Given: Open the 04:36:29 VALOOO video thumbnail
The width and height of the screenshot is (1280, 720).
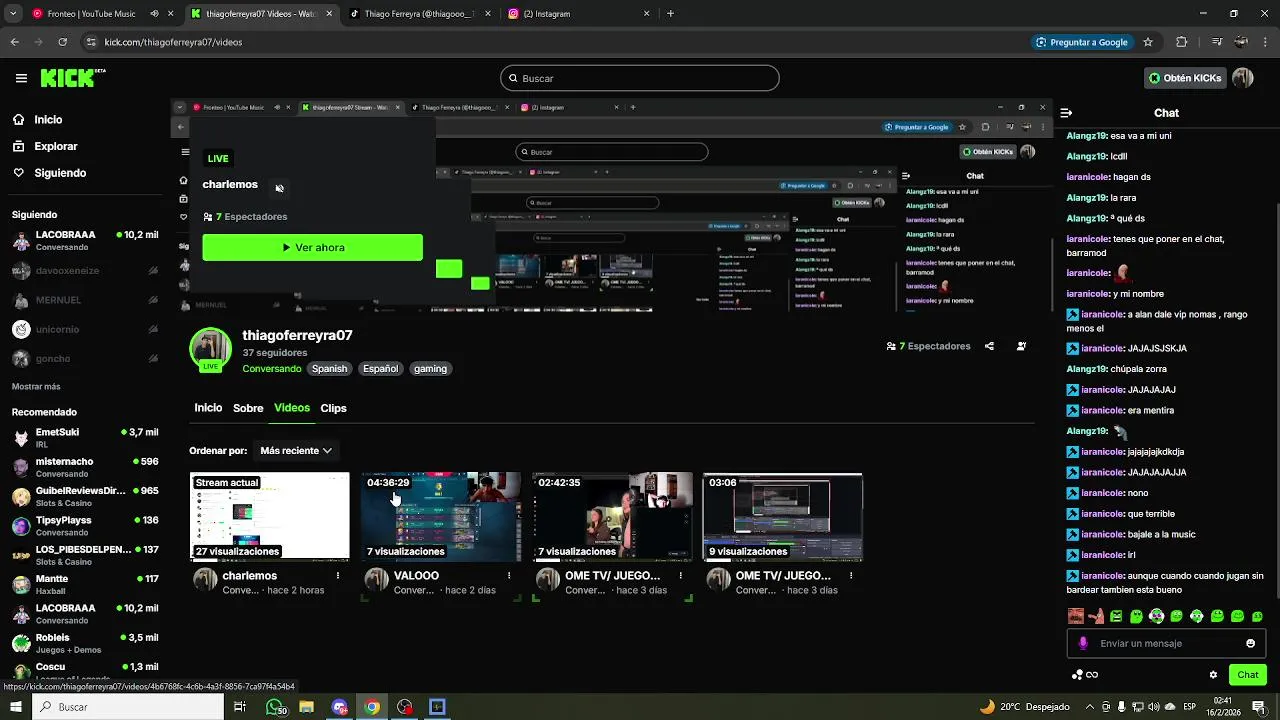Looking at the screenshot, I should pyautogui.click(x=441, y=517).
